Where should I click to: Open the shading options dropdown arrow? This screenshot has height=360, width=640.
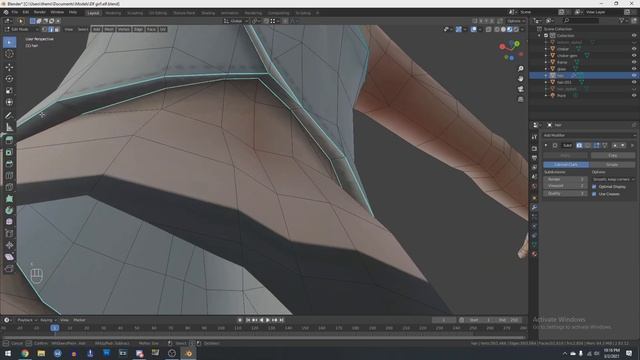click(x=523, y=29)
